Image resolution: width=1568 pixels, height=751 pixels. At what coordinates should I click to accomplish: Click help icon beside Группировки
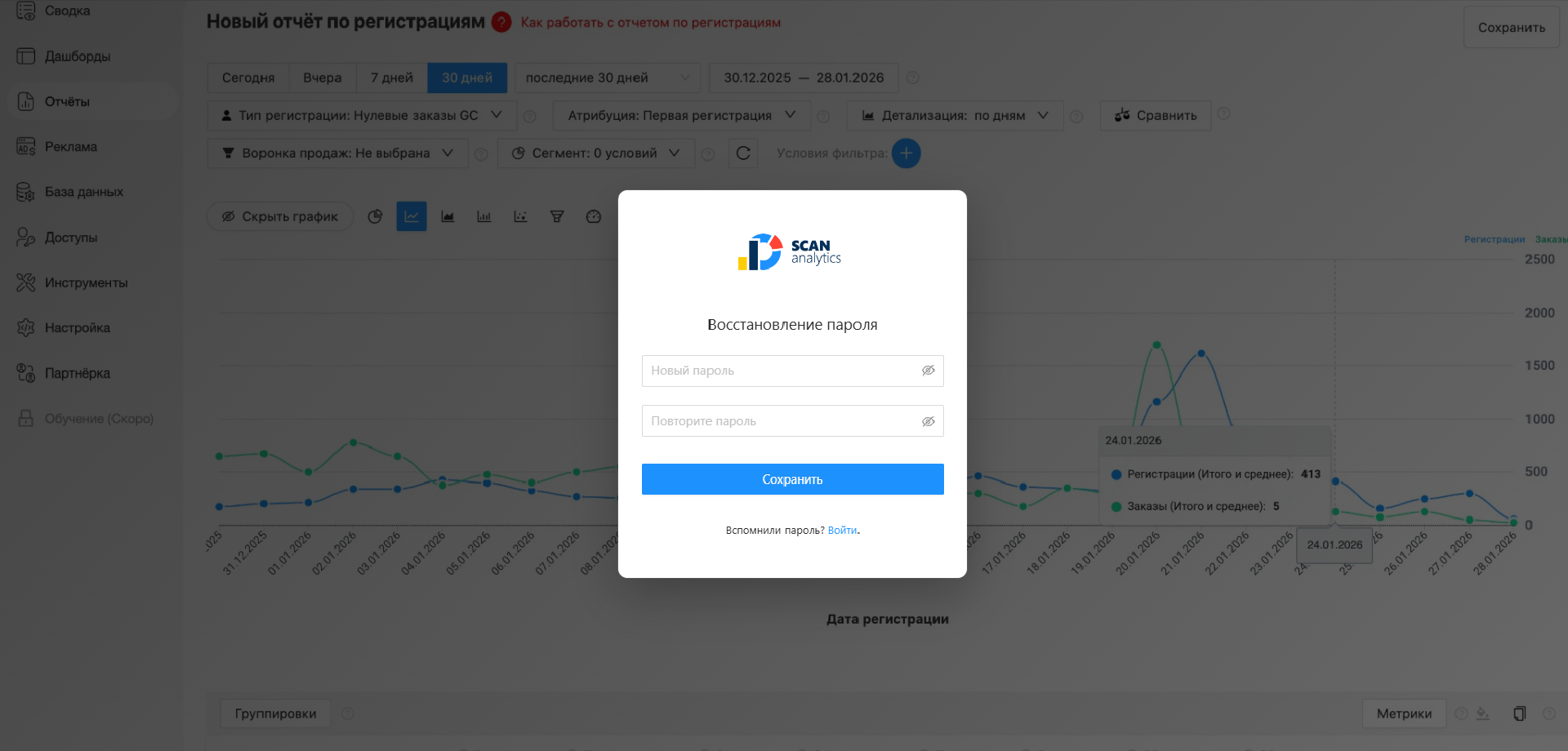pos(347,713)
